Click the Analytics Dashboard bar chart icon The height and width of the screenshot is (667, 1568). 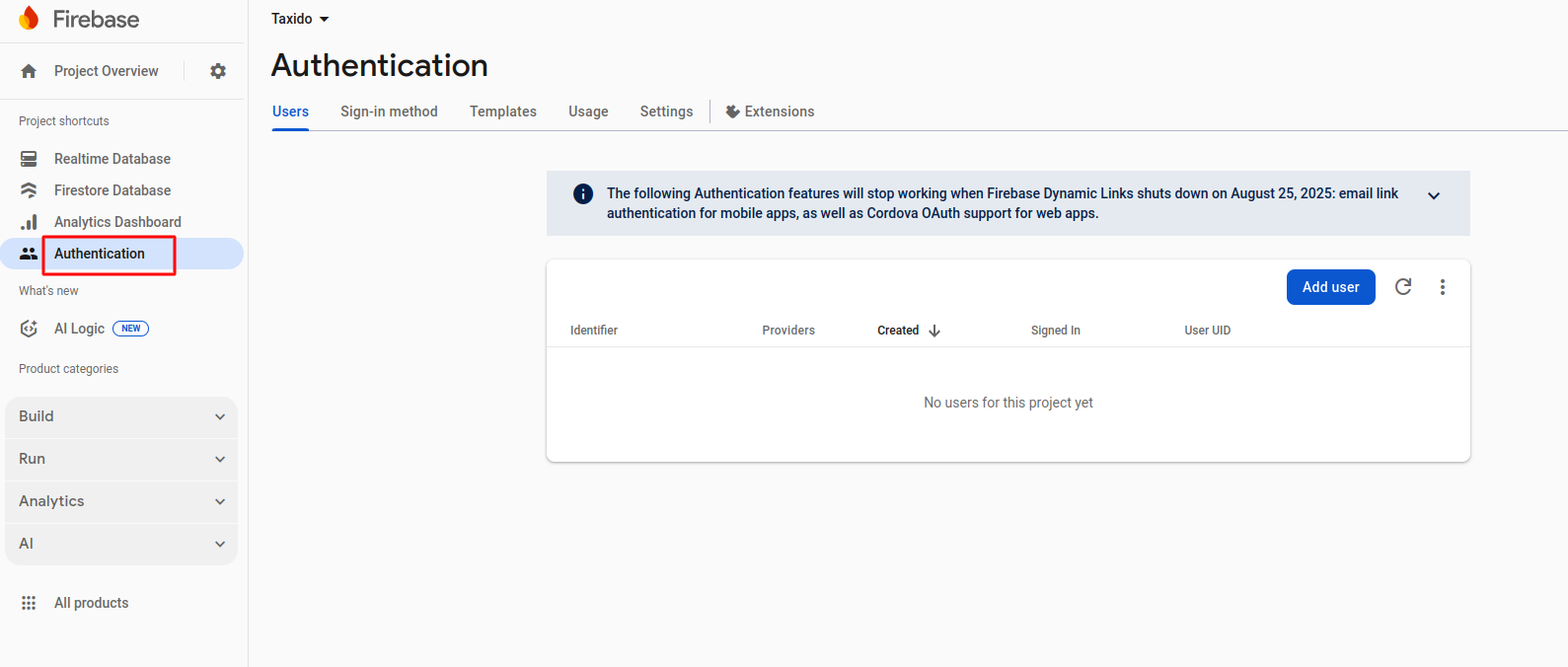pos(29,222)
